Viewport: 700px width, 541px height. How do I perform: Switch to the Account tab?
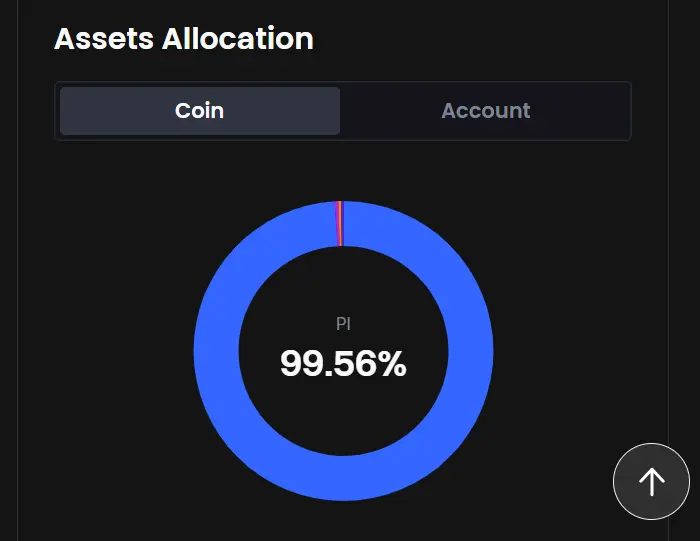[x=486, y=111]
